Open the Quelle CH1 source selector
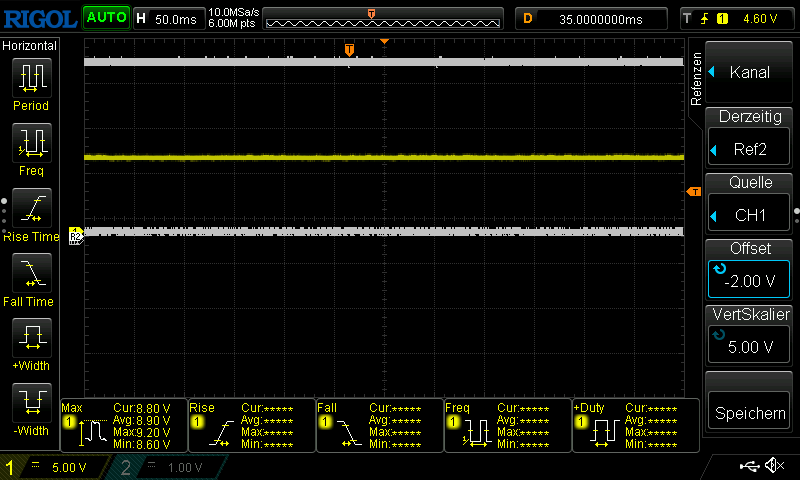The width and height of the screenshot is (800, 480). point(749,203)
